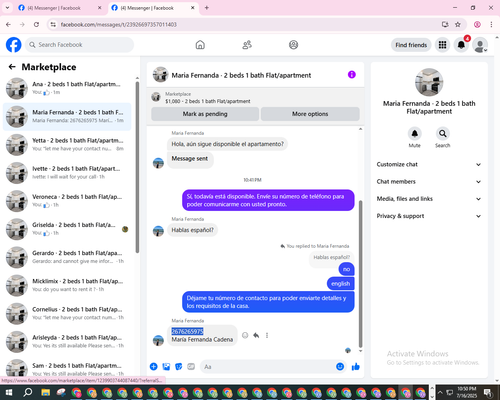Open Griselda conversation in list
The height and width of the screenshot is (400, 500).
click(x=67, y=229)
